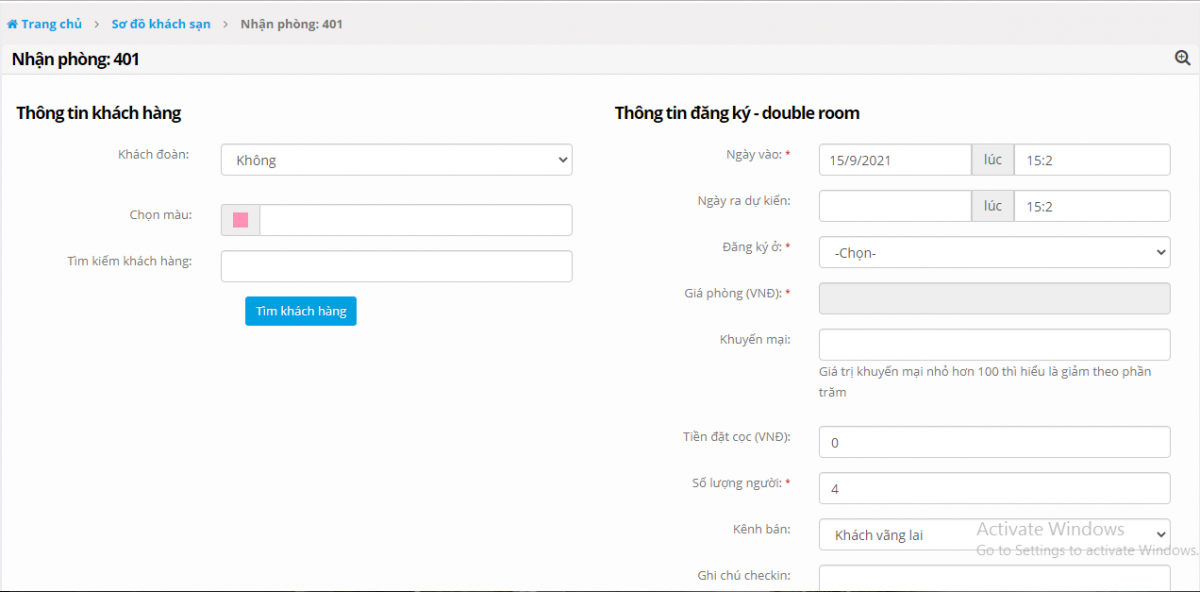This screenshot has width=1200, height=592.
Task: Click the Số lượng người field
Action: [994, 489]
